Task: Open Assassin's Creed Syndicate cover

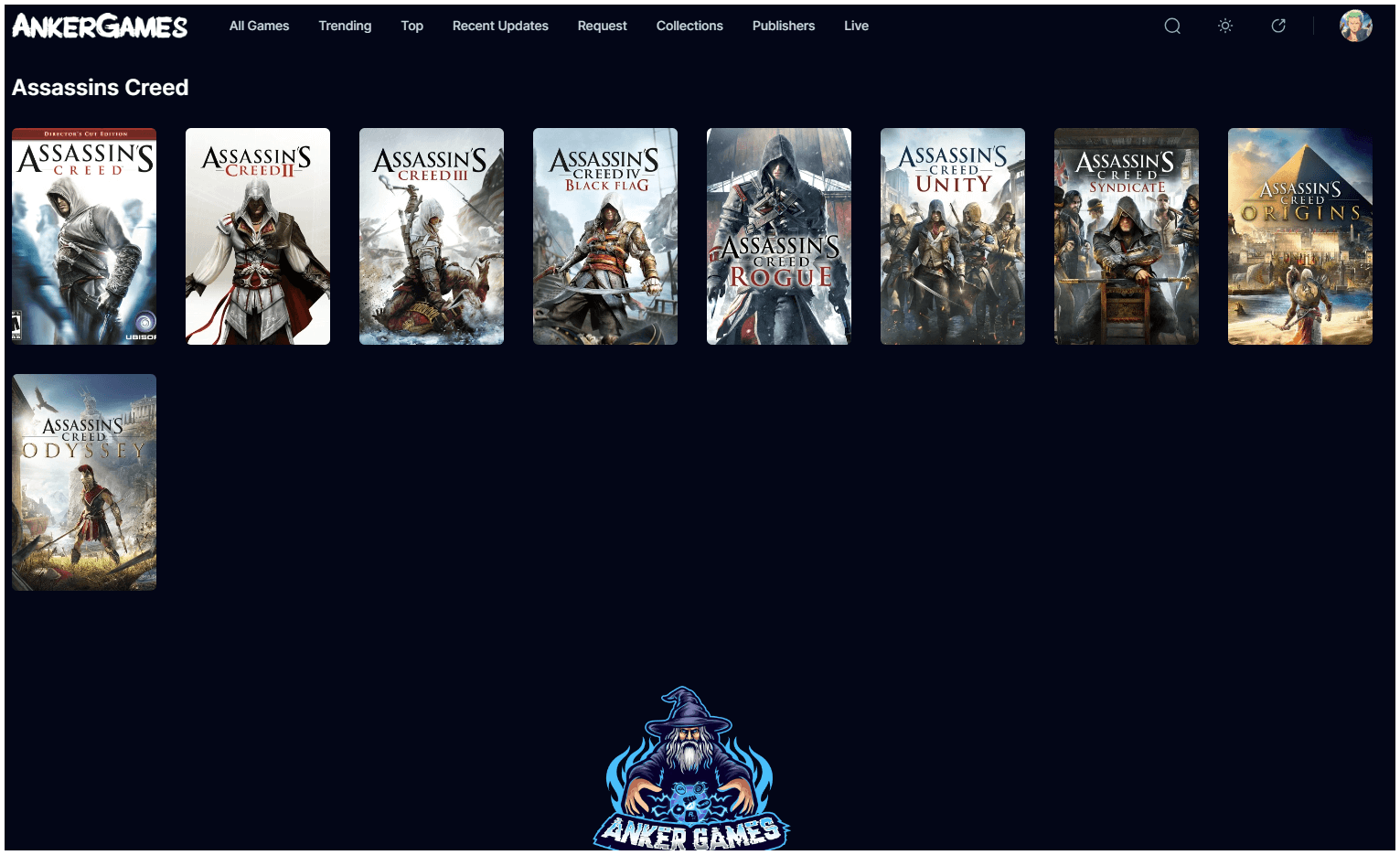Action: [x=1127, y=236]
